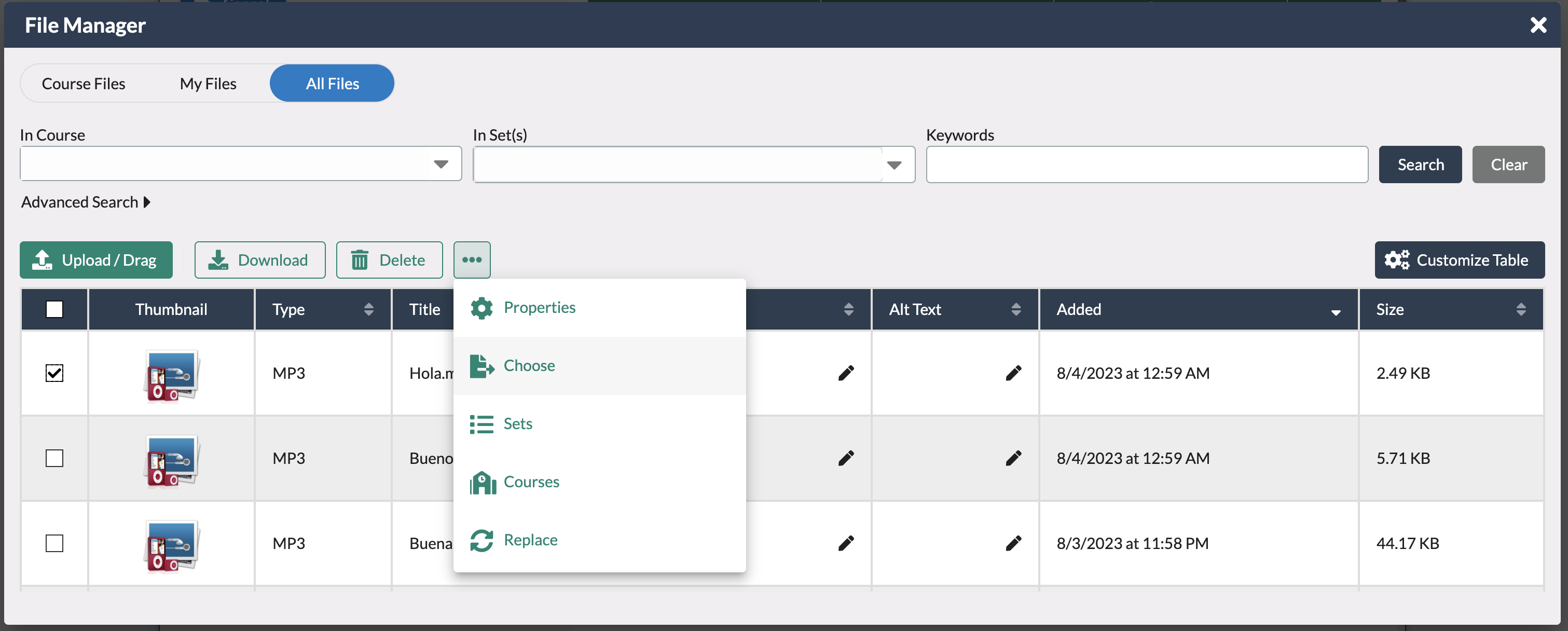
Task: Sort by the Size column arrows
Action: pyautogui.click(x=1520, y=309)
